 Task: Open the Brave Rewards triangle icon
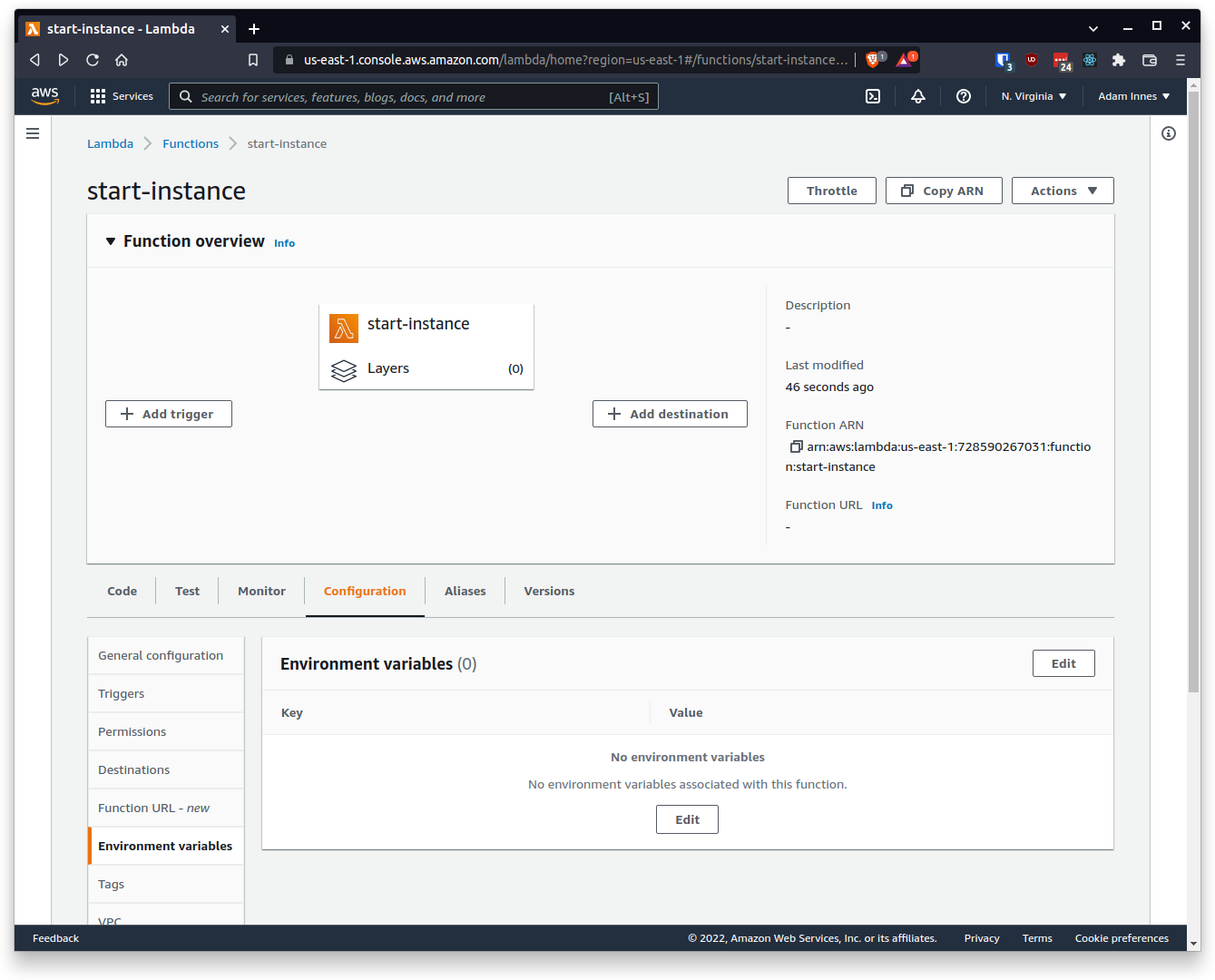click(906, 60)
